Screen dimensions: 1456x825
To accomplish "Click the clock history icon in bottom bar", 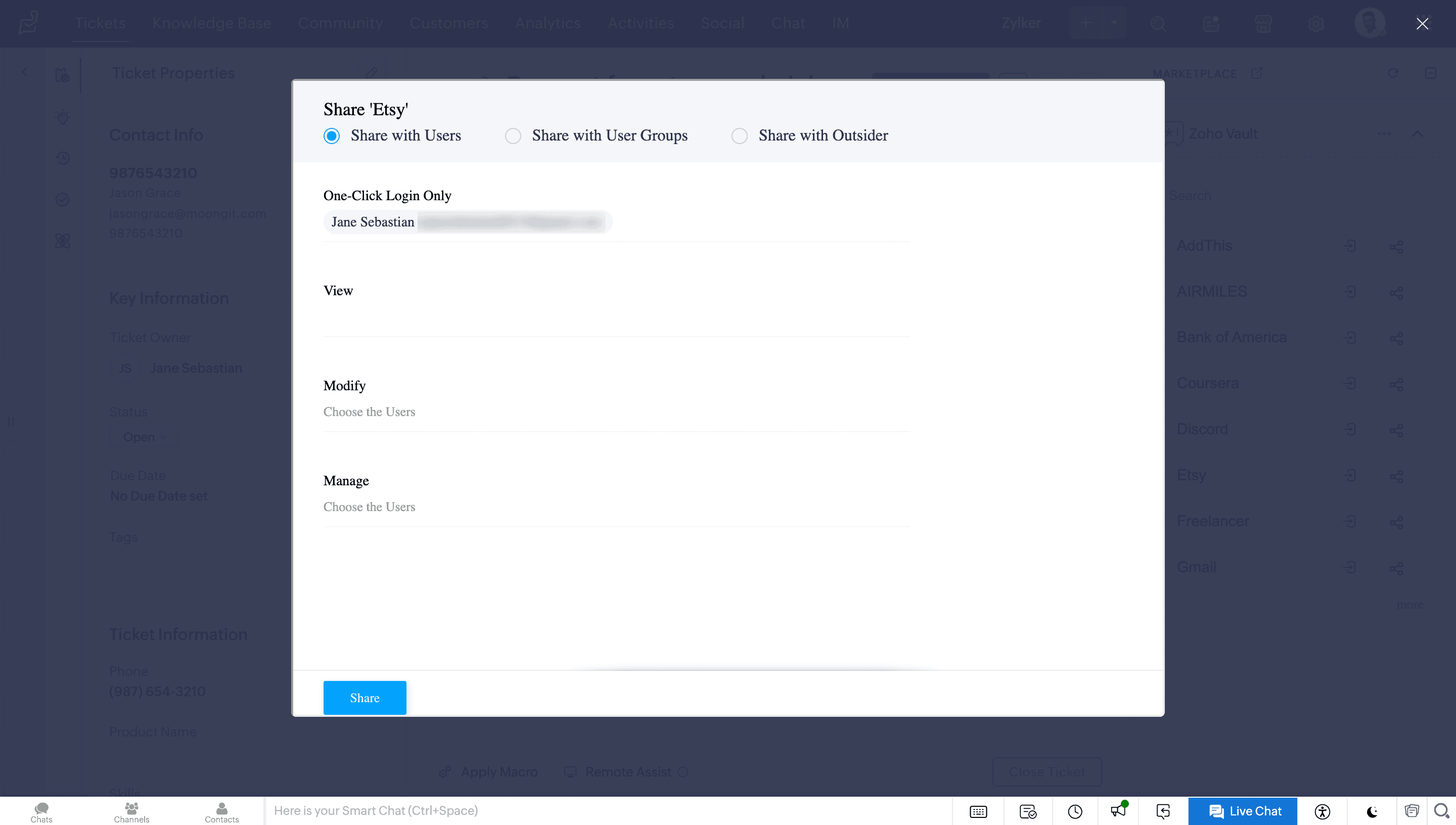I will point(1075,811).
